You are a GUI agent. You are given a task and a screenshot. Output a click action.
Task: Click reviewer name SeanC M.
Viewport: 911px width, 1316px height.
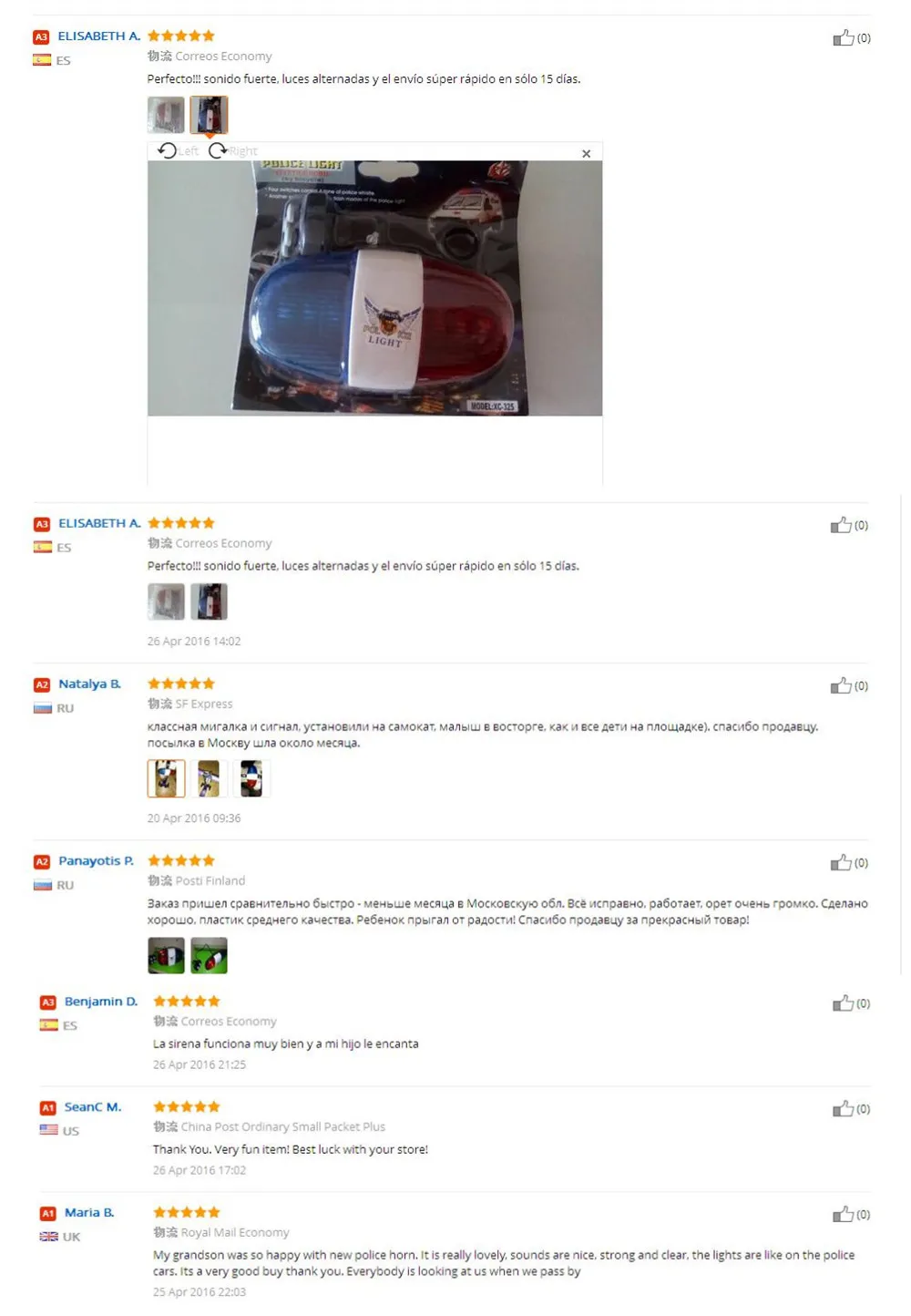(93, 1106)
